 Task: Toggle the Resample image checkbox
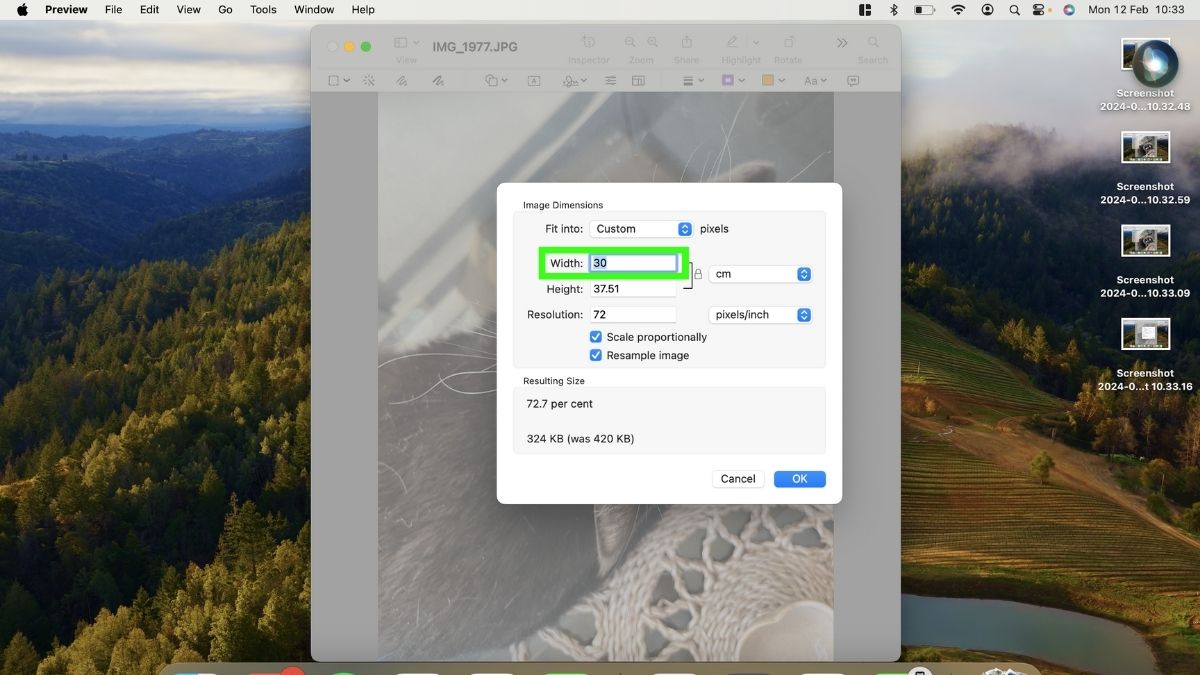pyautogui.click(x=596, y=355)
